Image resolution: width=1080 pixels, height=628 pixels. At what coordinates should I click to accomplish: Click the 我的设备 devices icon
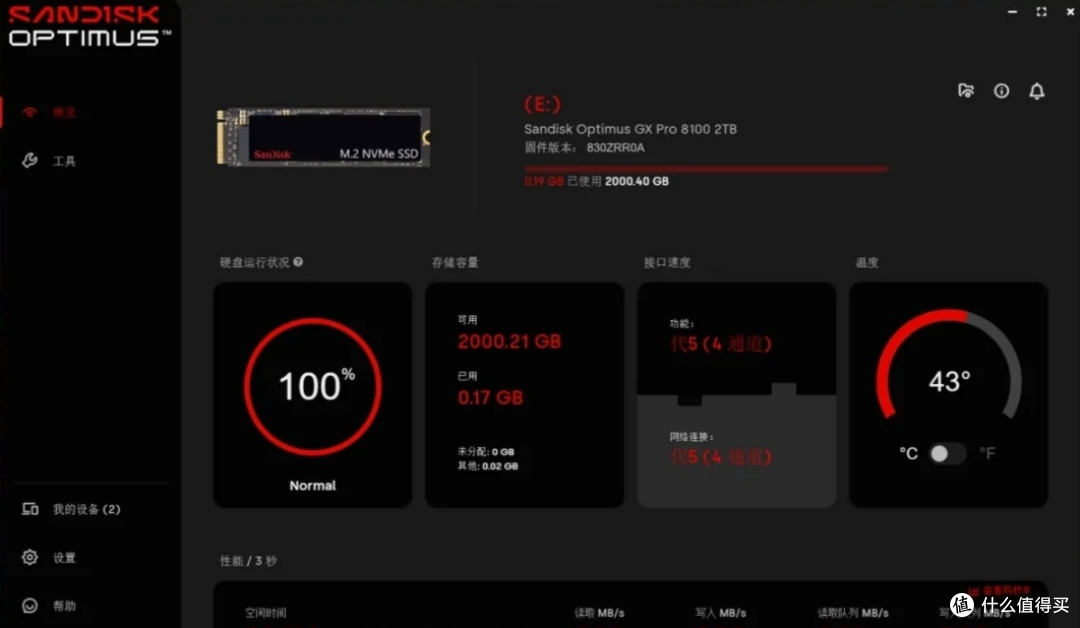click(30, 509)
